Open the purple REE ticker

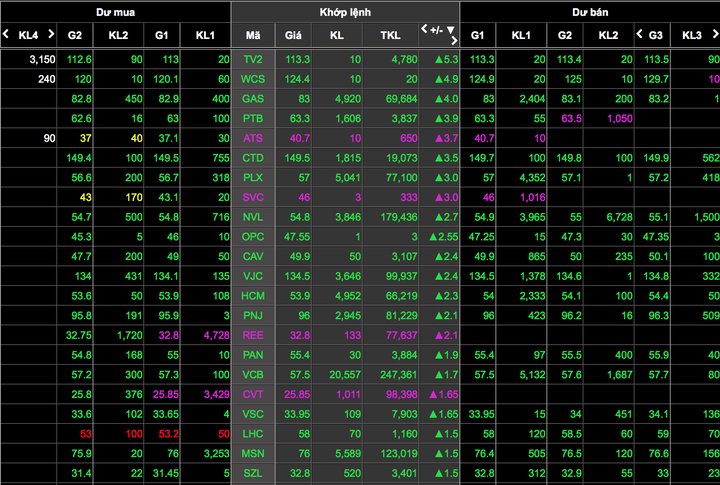[253, 335]
